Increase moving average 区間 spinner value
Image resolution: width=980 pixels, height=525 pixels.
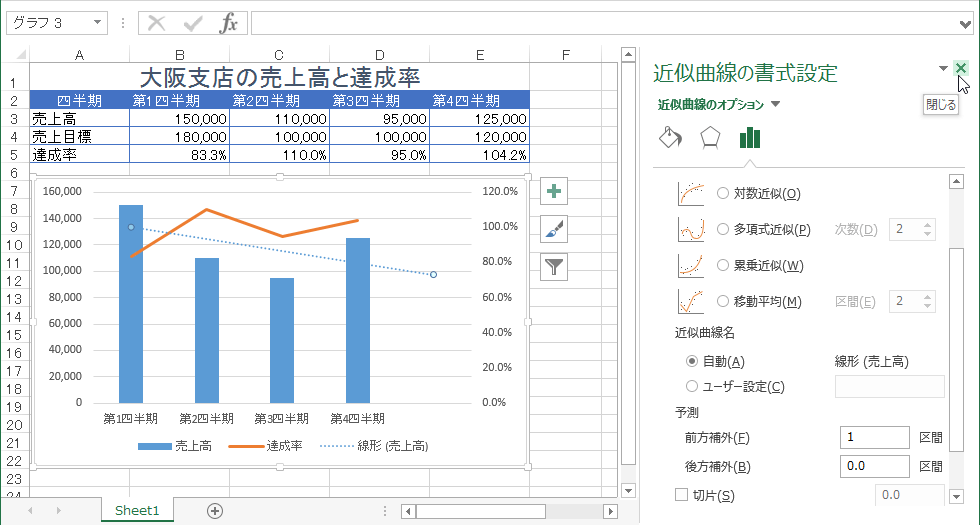[928, 297]
